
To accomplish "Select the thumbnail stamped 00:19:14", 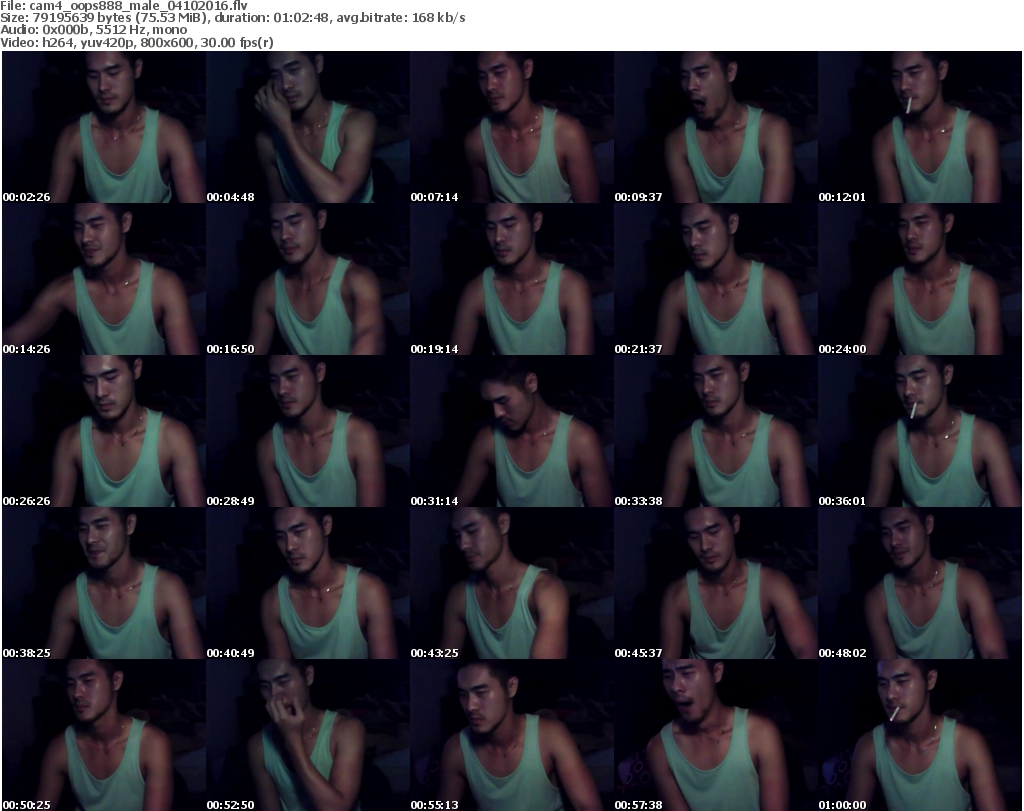I will (511, 279).
